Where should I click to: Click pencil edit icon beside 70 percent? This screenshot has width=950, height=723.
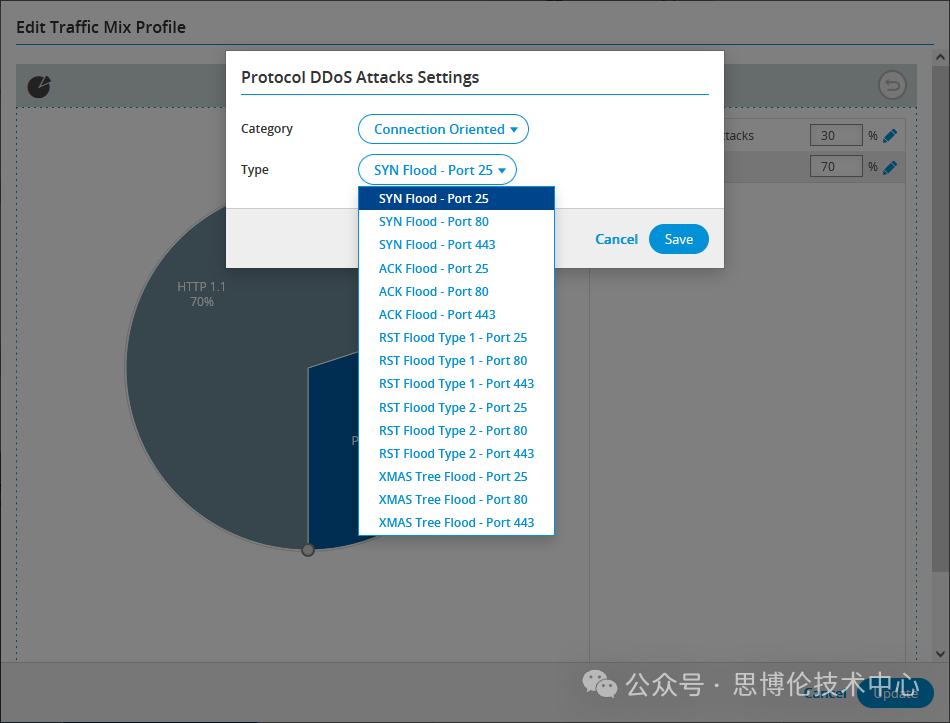point(890,167)
